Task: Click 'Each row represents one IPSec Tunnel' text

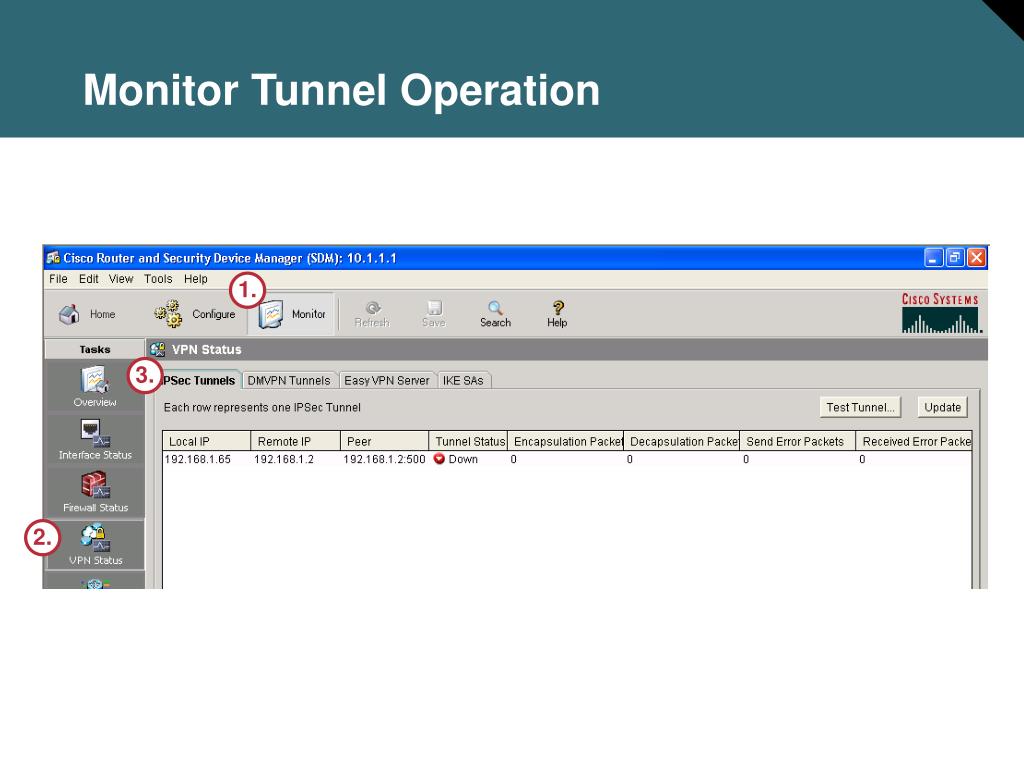Action: (262, 407)
